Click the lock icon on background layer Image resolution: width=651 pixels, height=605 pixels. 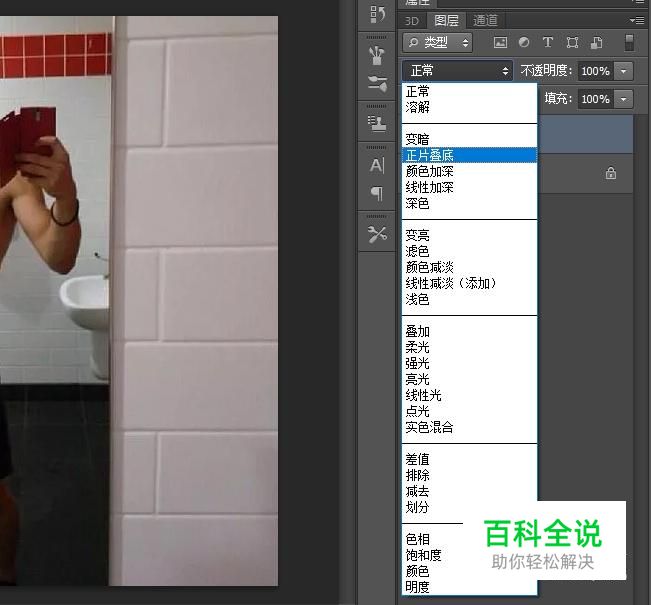click(x=611, y=173)
